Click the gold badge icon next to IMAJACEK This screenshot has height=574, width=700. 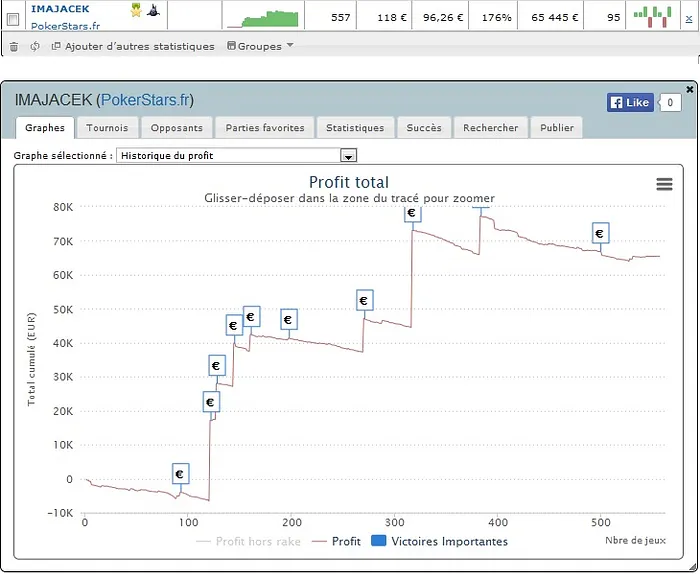pyautogui.click(x=136, y=10)
